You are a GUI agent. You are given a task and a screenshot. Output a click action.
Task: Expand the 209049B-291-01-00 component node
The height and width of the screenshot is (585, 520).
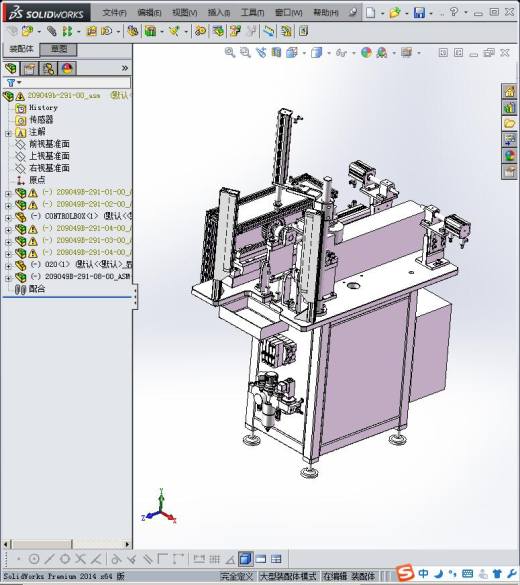8,194
